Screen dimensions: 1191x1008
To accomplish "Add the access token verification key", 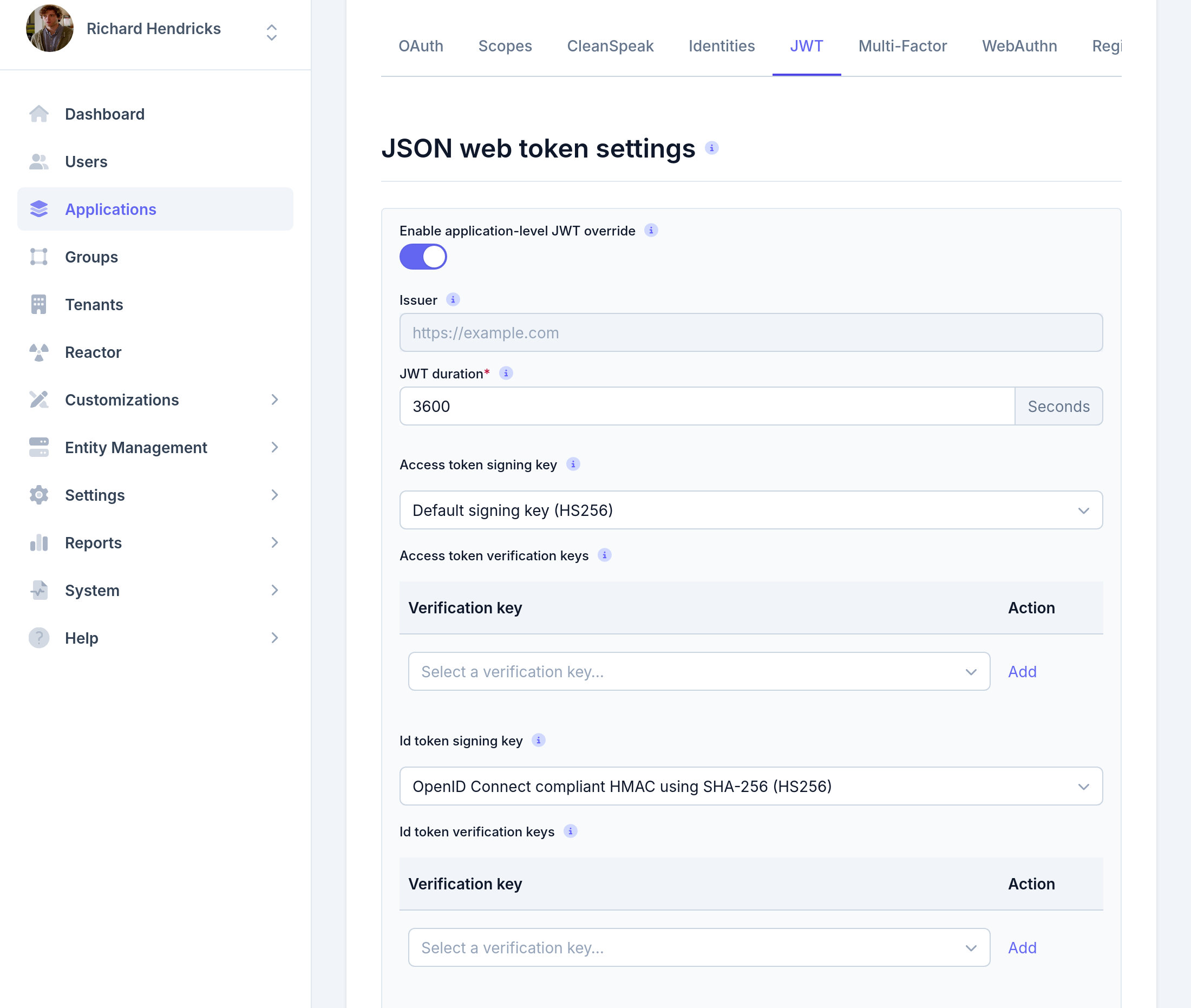I will click(1023, 671).
